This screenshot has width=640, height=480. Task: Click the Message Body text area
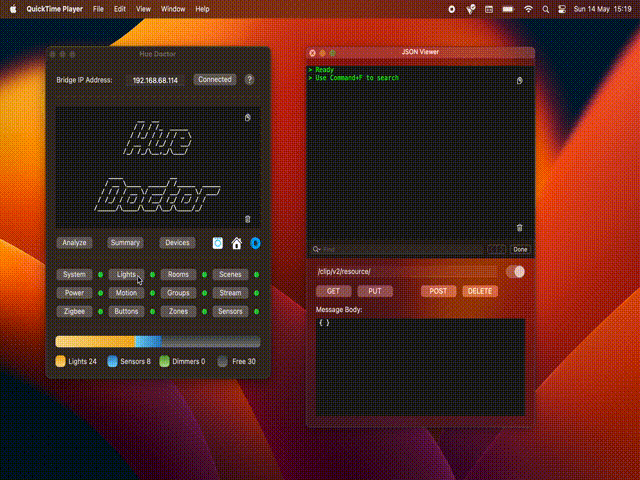420,367
